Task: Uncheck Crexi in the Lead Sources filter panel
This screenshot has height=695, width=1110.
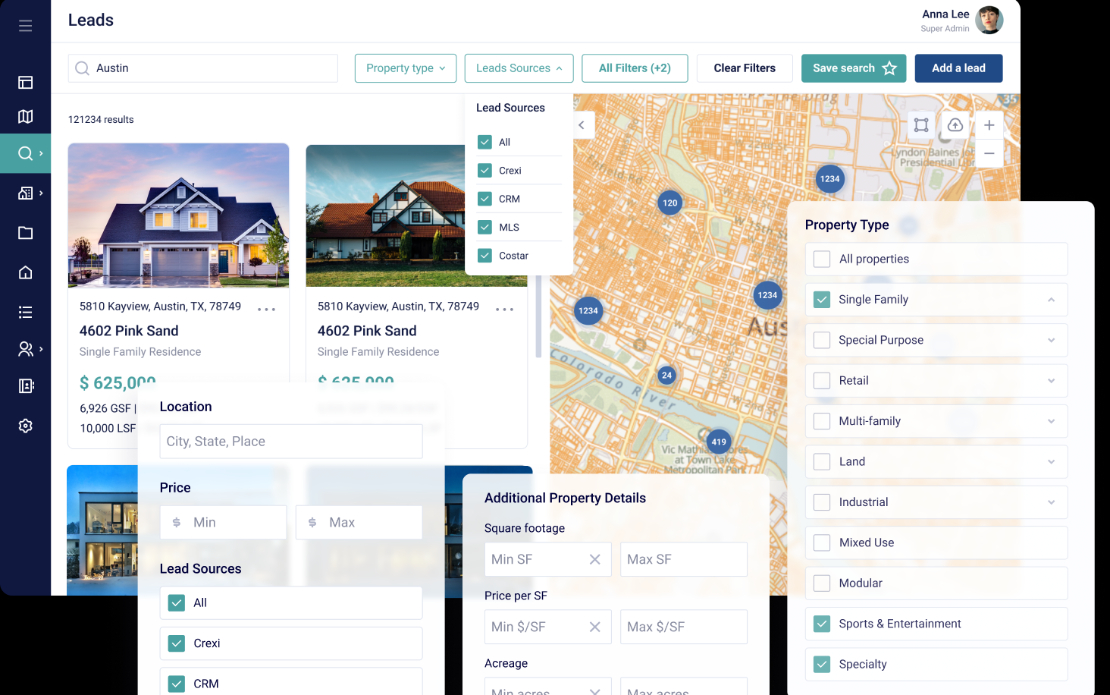Action: tap(176, 643)
